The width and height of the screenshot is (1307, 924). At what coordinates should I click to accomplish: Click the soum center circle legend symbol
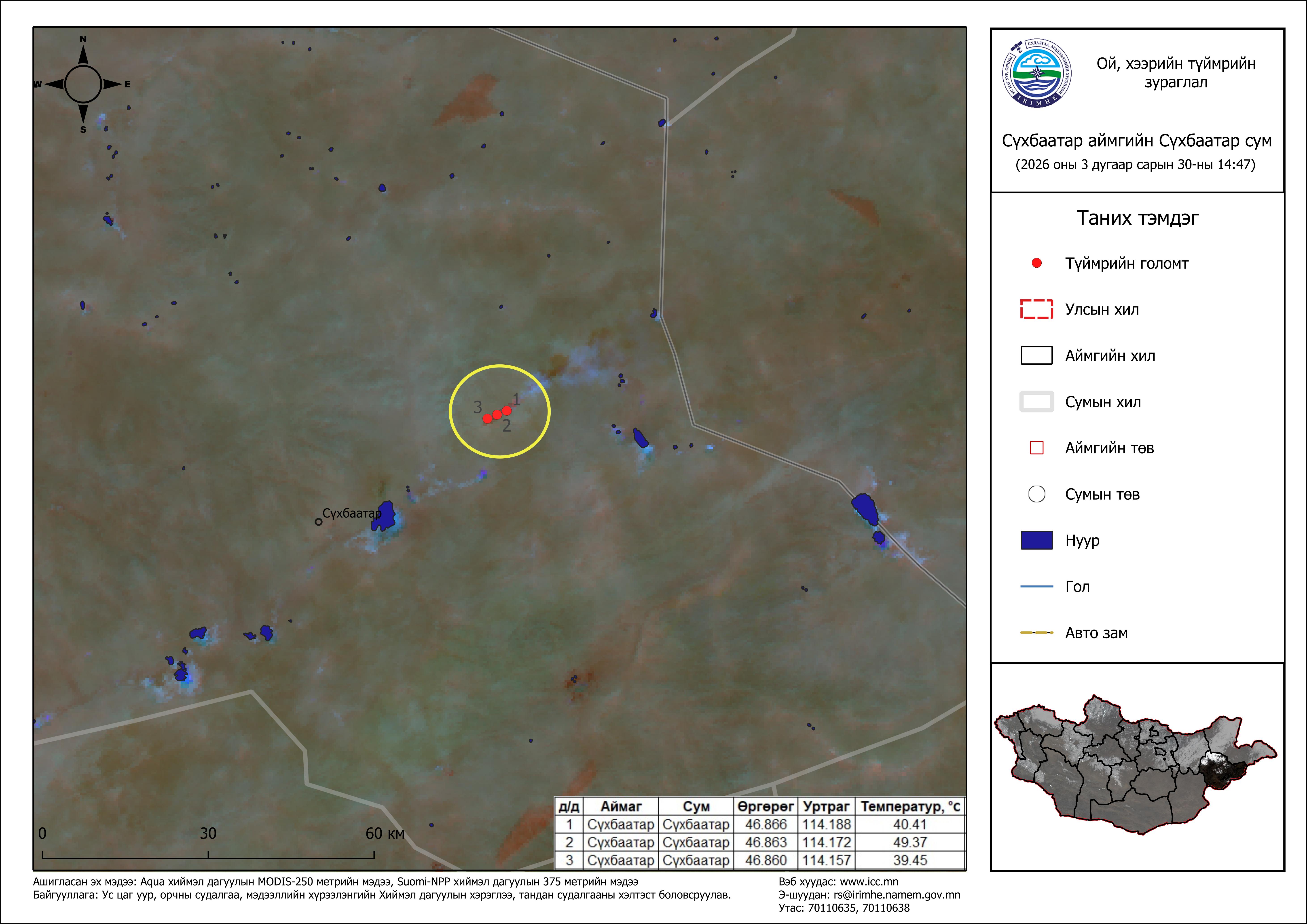[1037, 494]
